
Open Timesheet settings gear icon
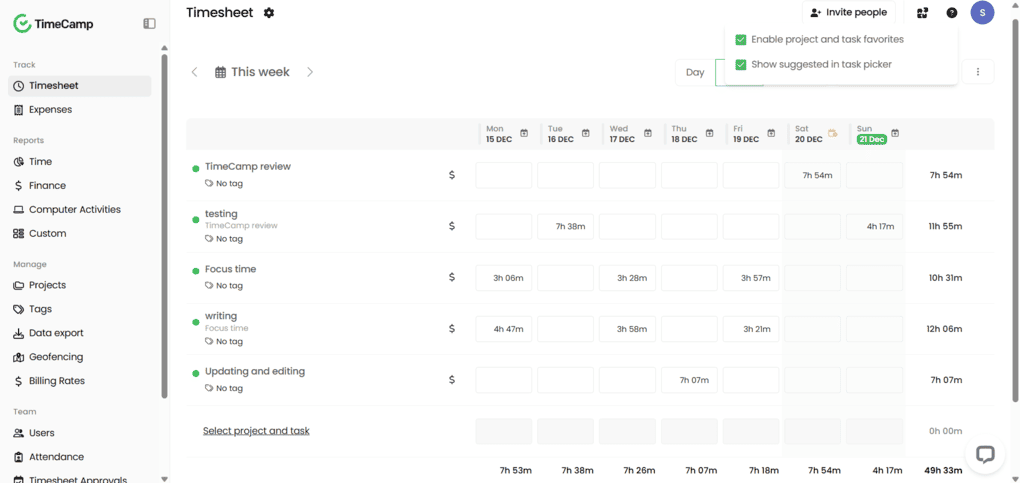pyautogui.click(x=269, y=12)
